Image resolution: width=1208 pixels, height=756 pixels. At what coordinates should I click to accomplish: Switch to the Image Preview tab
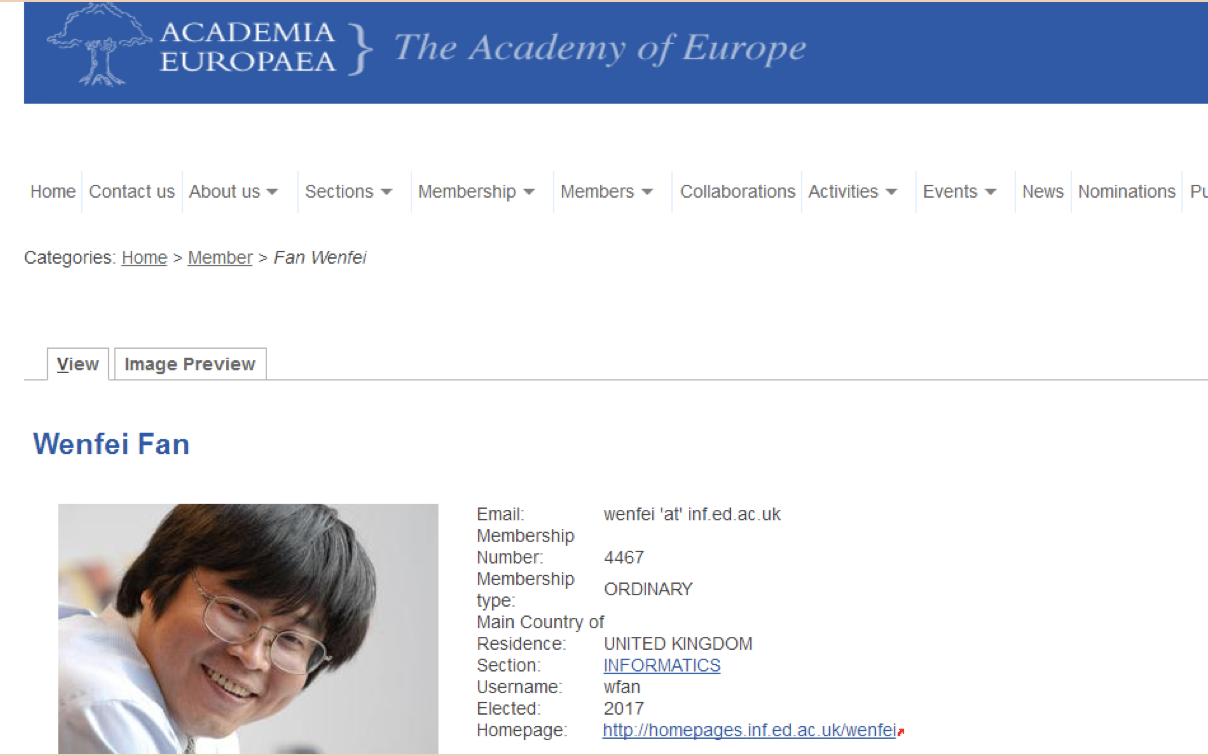click(190, 364)
